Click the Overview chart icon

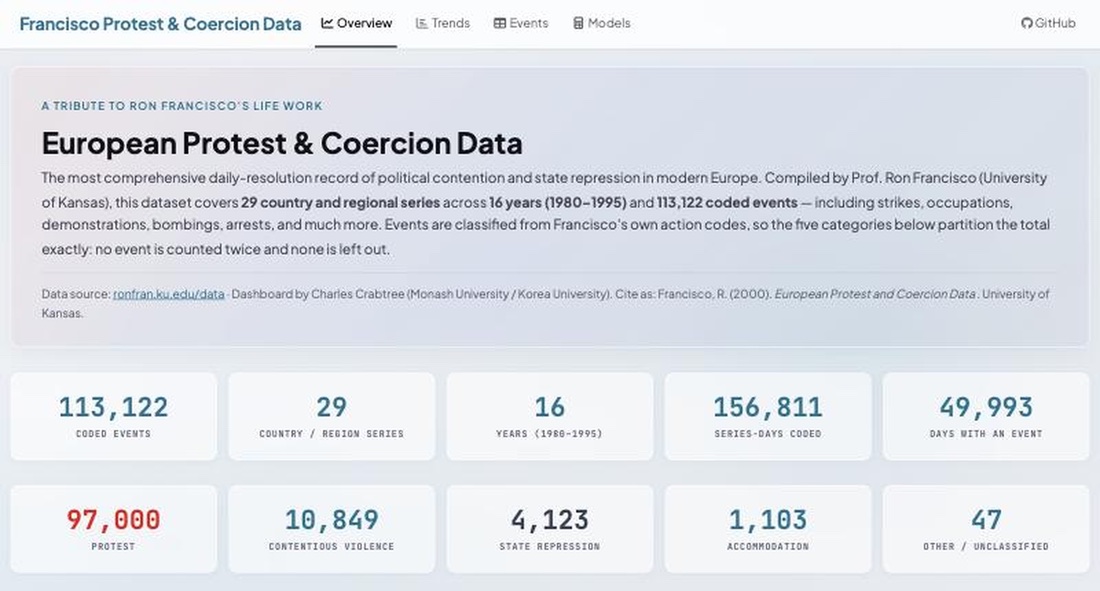tap(327, 23)
